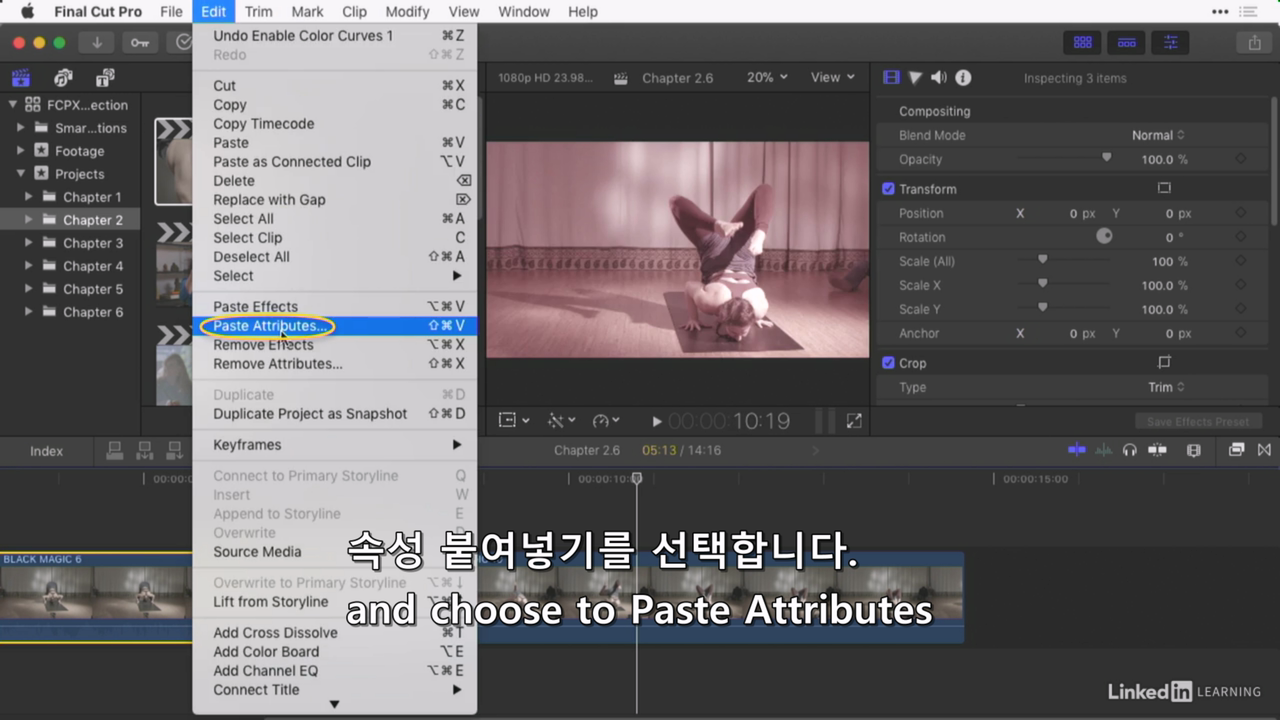This screenshot has width=1280, height=720.
Task: Expand the Footage event
Action: (x=21, y=150)
